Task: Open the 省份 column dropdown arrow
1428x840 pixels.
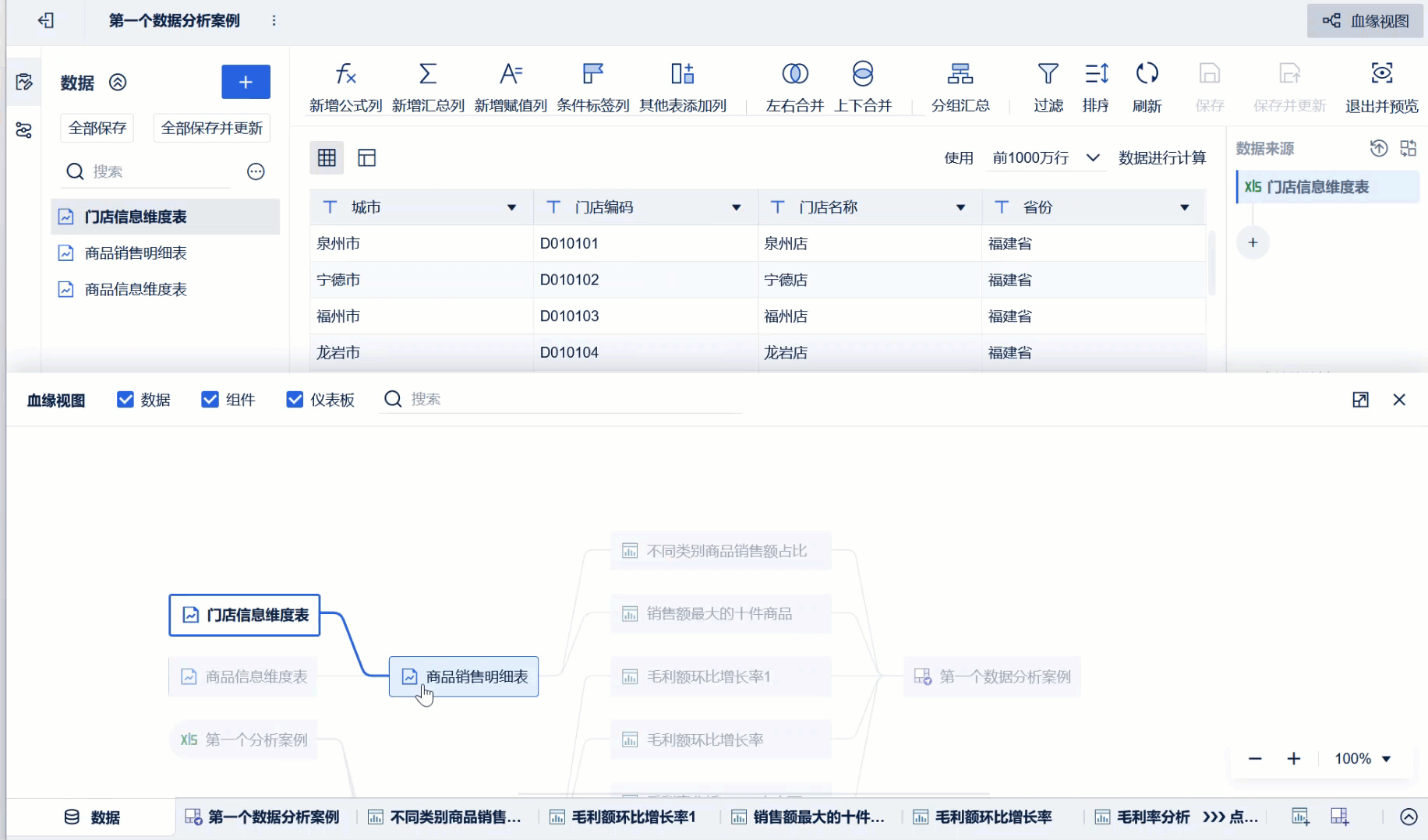Action: coord(1184,207)
